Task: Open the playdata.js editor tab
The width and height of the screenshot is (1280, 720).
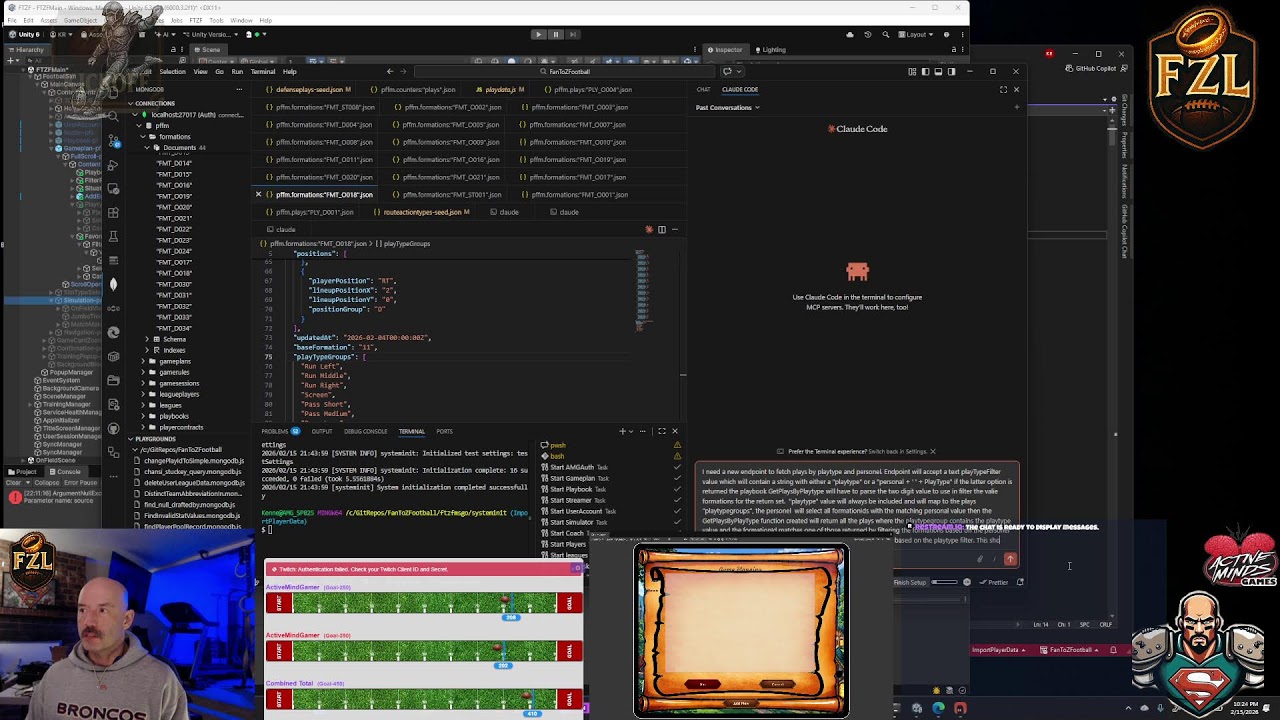Action: (500, 89)
